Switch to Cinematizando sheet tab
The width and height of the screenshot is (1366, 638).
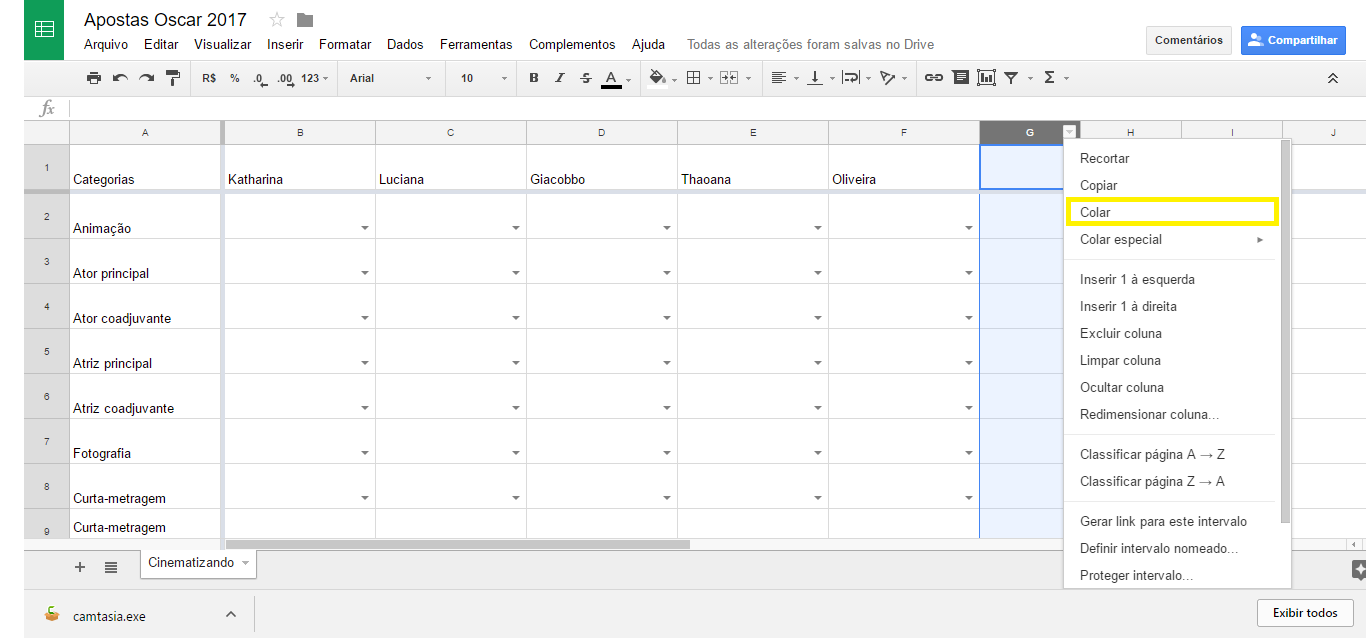191,563
